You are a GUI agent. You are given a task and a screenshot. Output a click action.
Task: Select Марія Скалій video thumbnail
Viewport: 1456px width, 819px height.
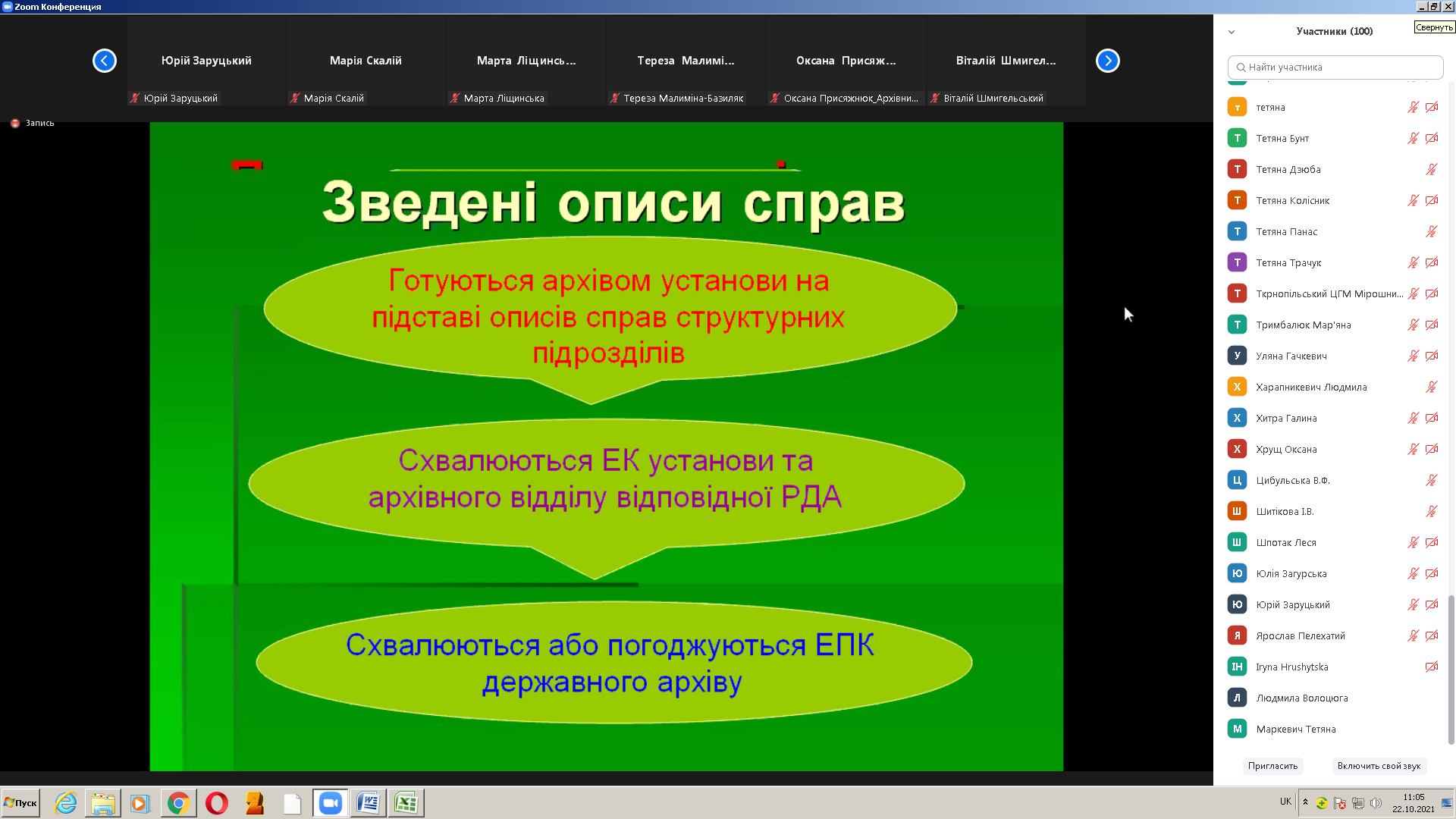(366, 61)
